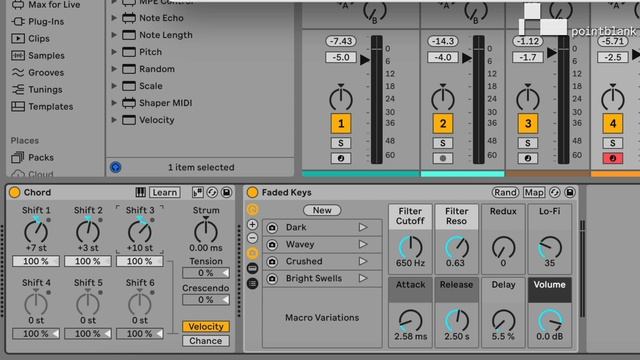The image size is (640, 360).
Task: Click the Shift 1 velocity 100 % field
Action: (36, 261)
